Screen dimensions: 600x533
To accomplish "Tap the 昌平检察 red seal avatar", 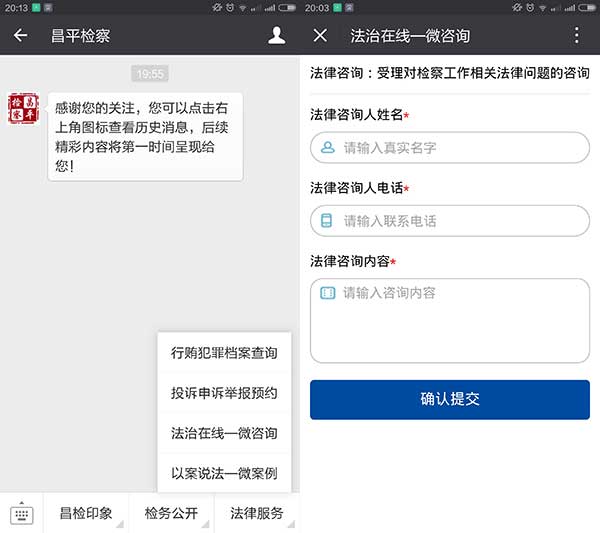I will click(x=23, y=109).
